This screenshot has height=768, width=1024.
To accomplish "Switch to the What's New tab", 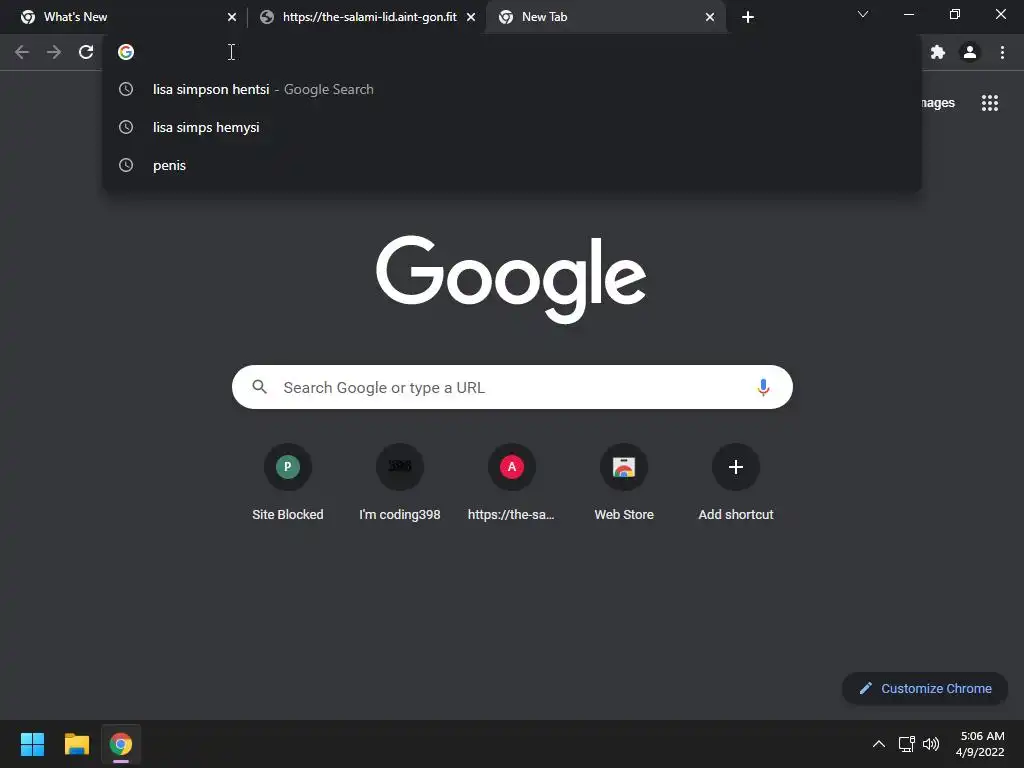I will point(124,17).
